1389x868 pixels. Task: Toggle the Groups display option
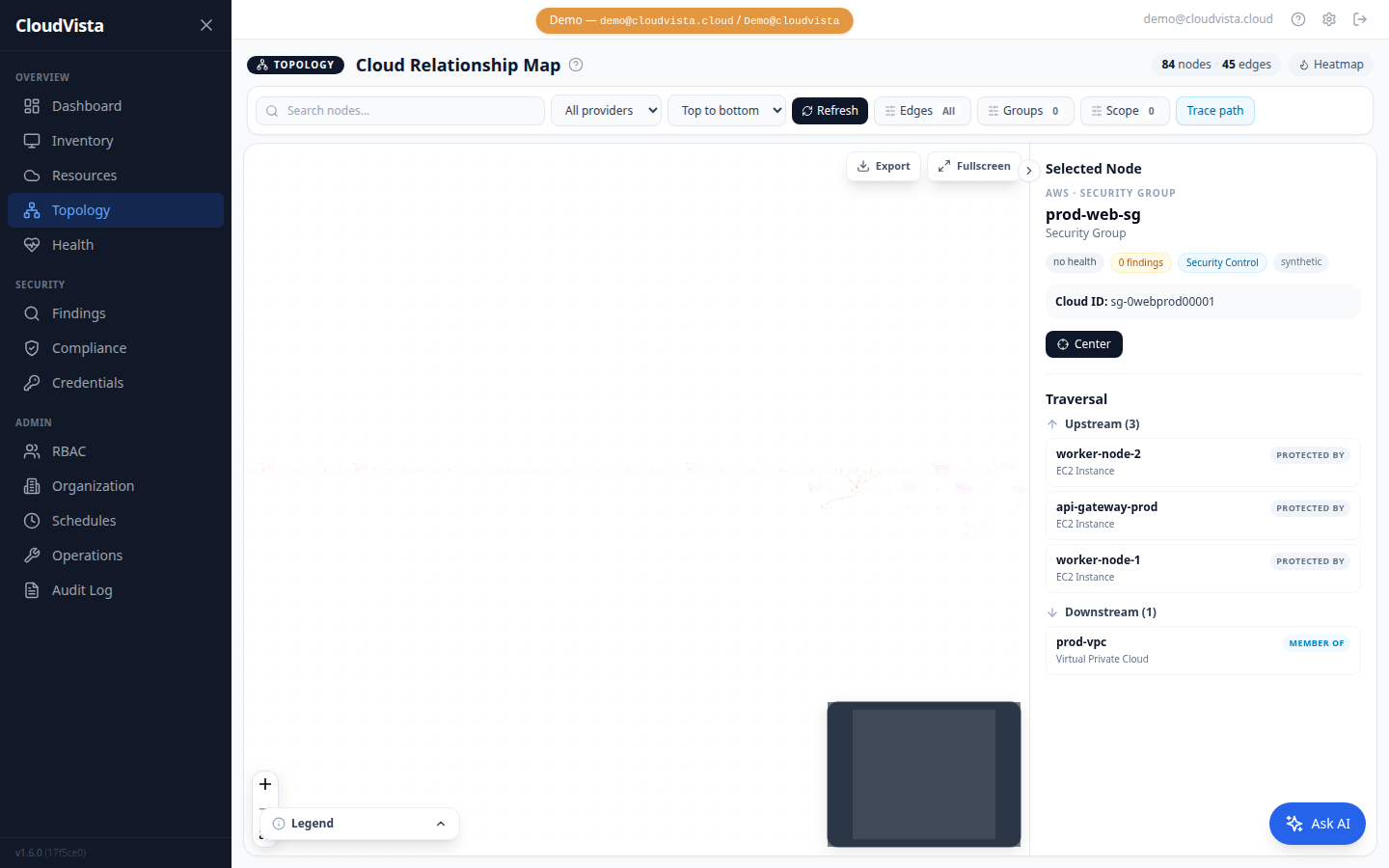(x=1025, y=110)
